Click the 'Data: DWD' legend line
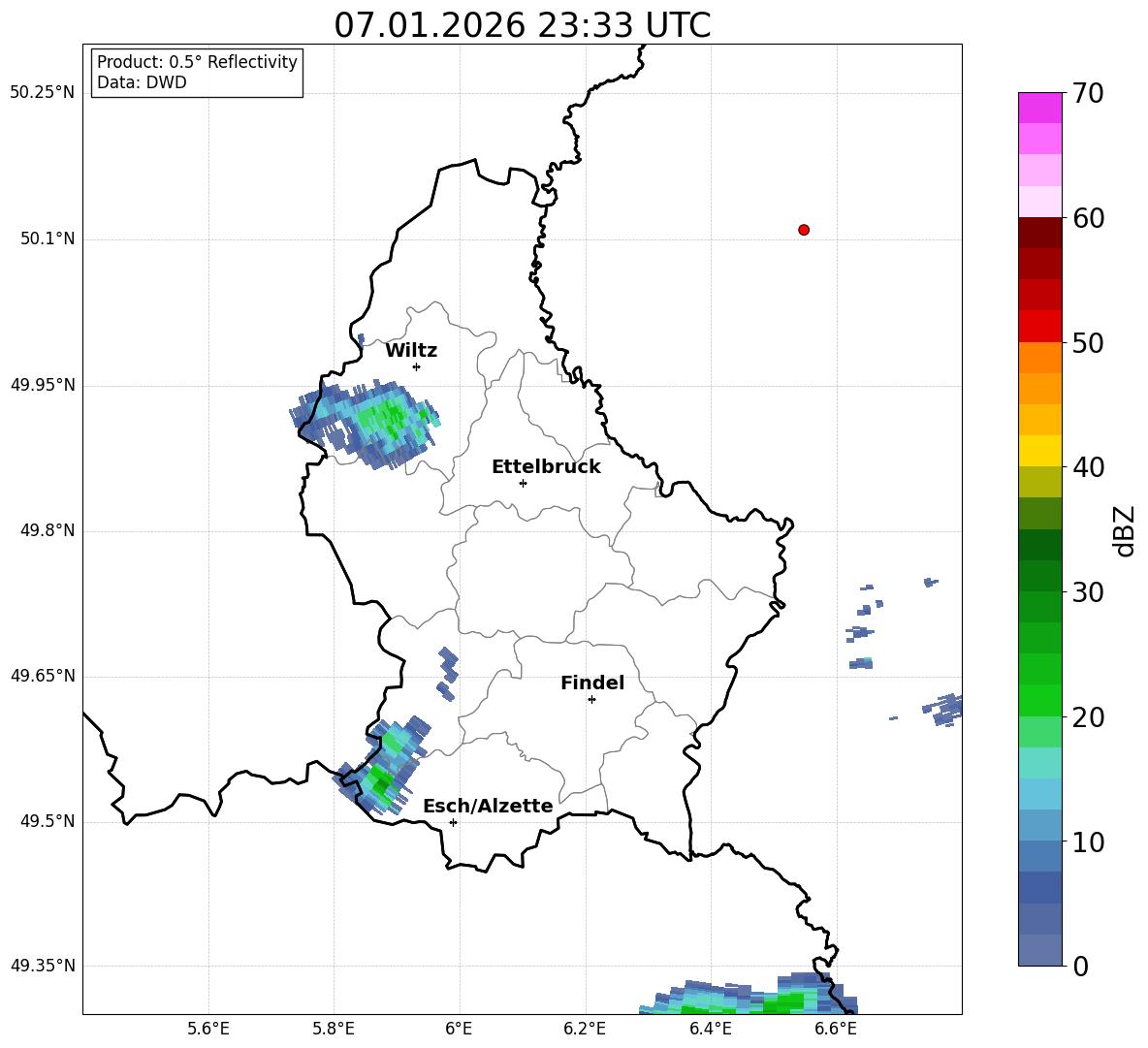Image resolution: width=1148 pixels, height=1048 pixels. [x=142, y=82]
